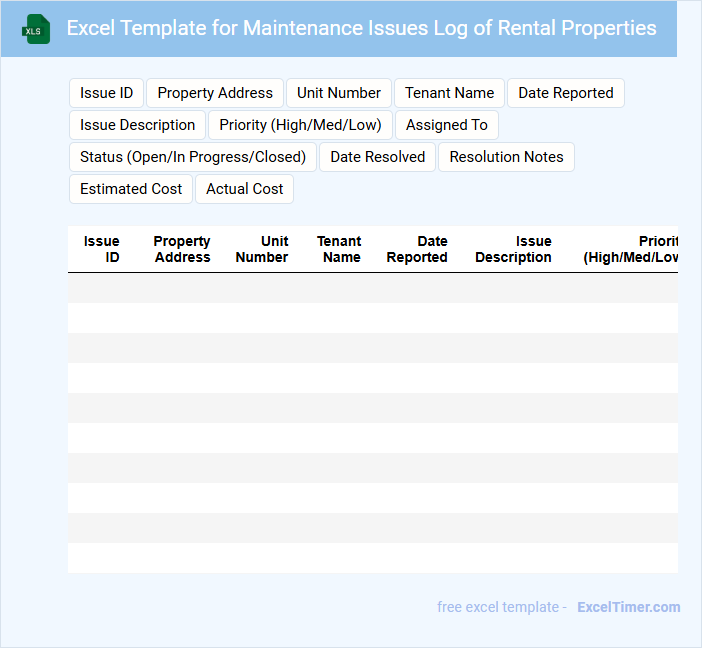Image resolution: width=702 pixels, height=648 pixels.
Task: Click the Estimated Cost tag
Action: pos(131,189)
